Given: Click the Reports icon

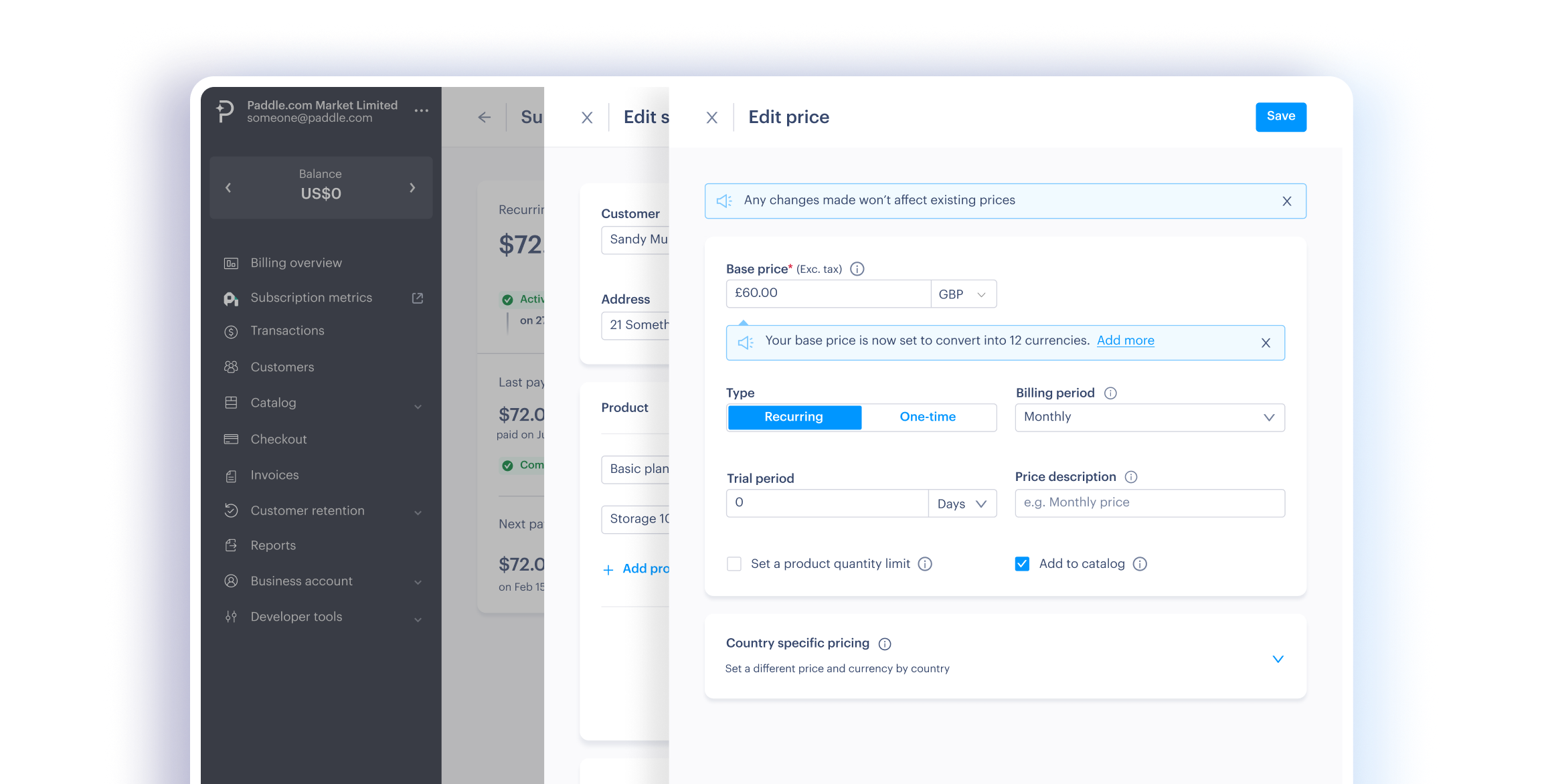Looking at the screenshot, I should (231, 545).
